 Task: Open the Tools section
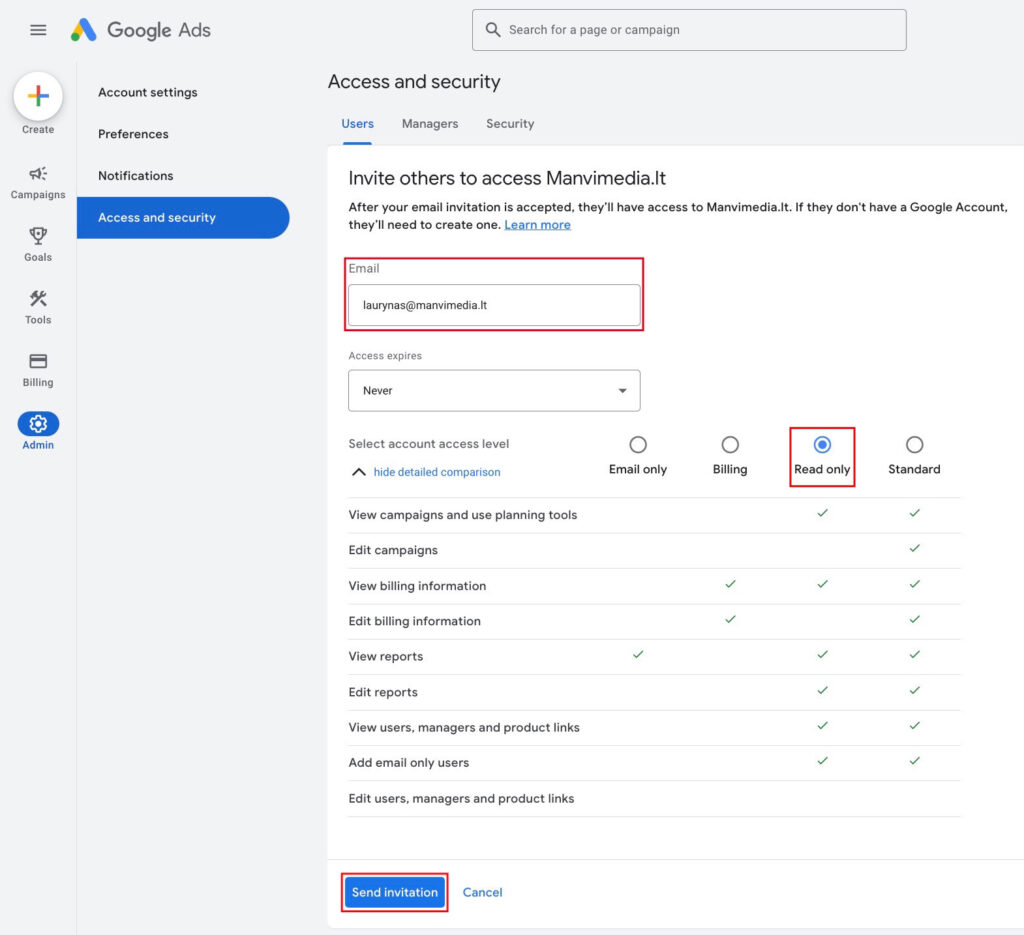pos(38,307)
